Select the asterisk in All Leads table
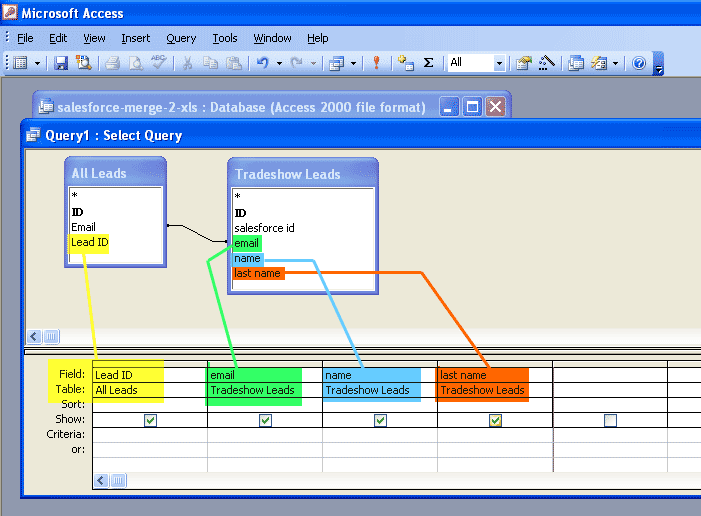Screen dimensions: 701x516 [75, 195]
